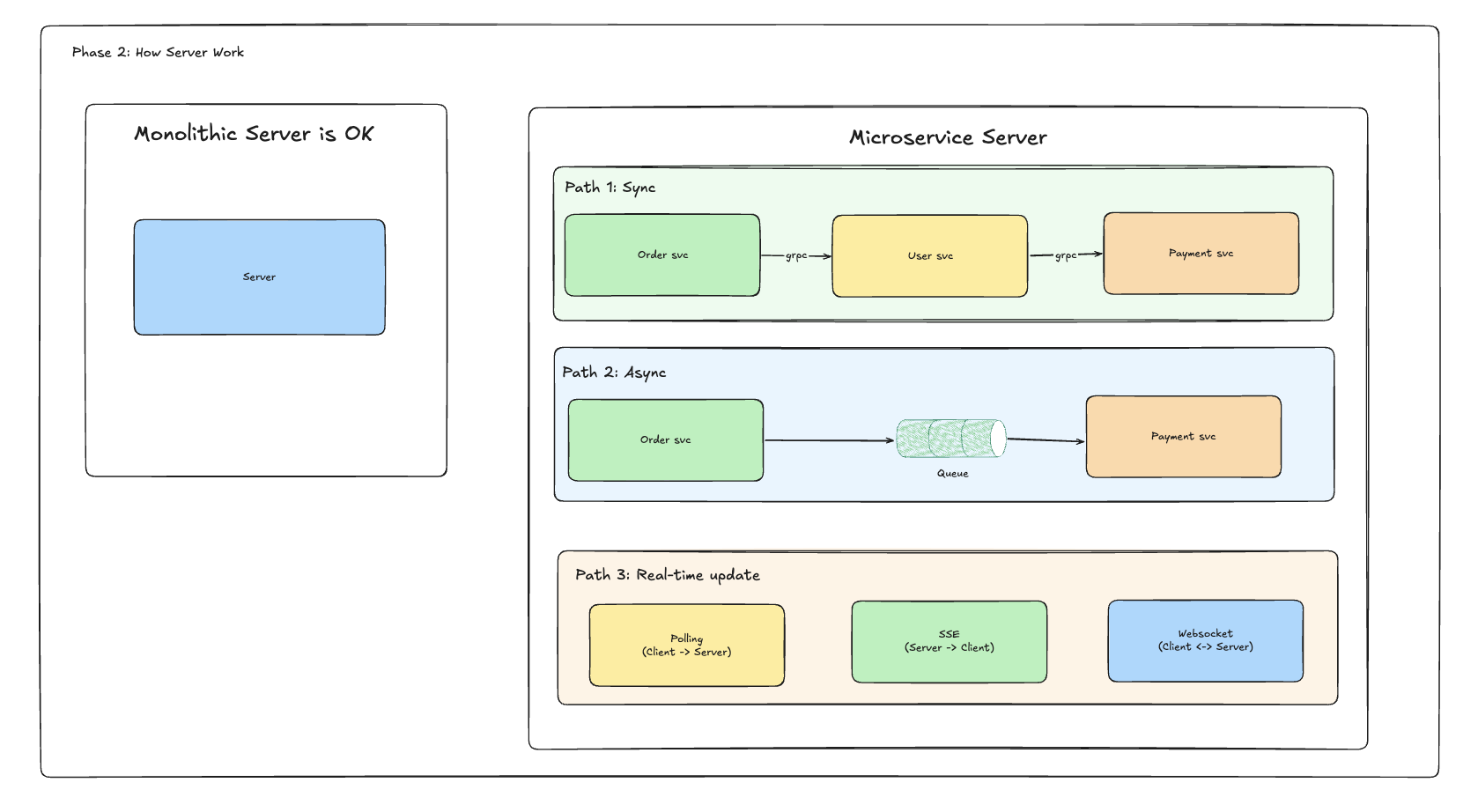Click the grpc label between User and Payment svc
This screenshot has width=1478, height=812.
pos(1066,255)
